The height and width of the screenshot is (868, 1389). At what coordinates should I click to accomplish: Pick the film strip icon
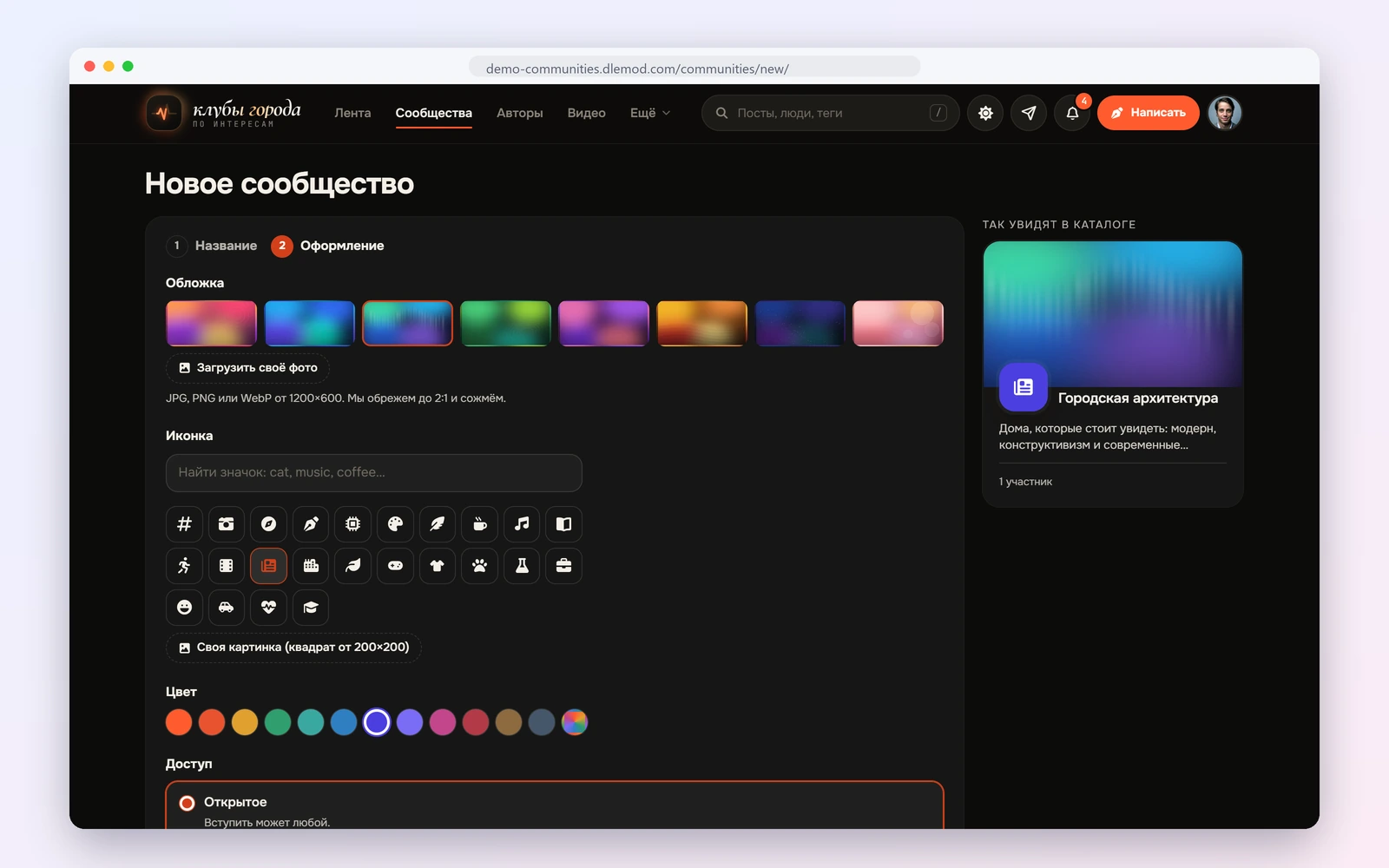point(227,566)
